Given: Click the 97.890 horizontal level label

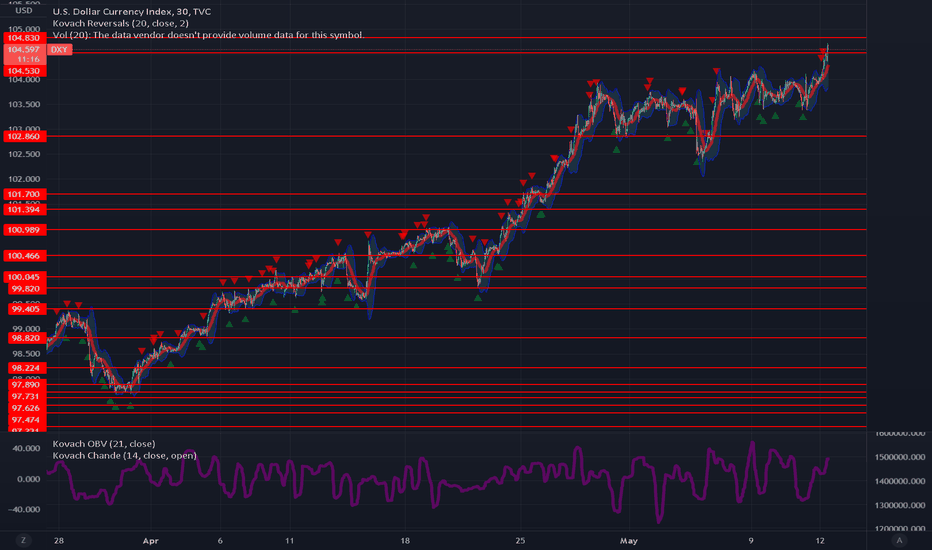Looking at the screenshot, I should [26, 385].
